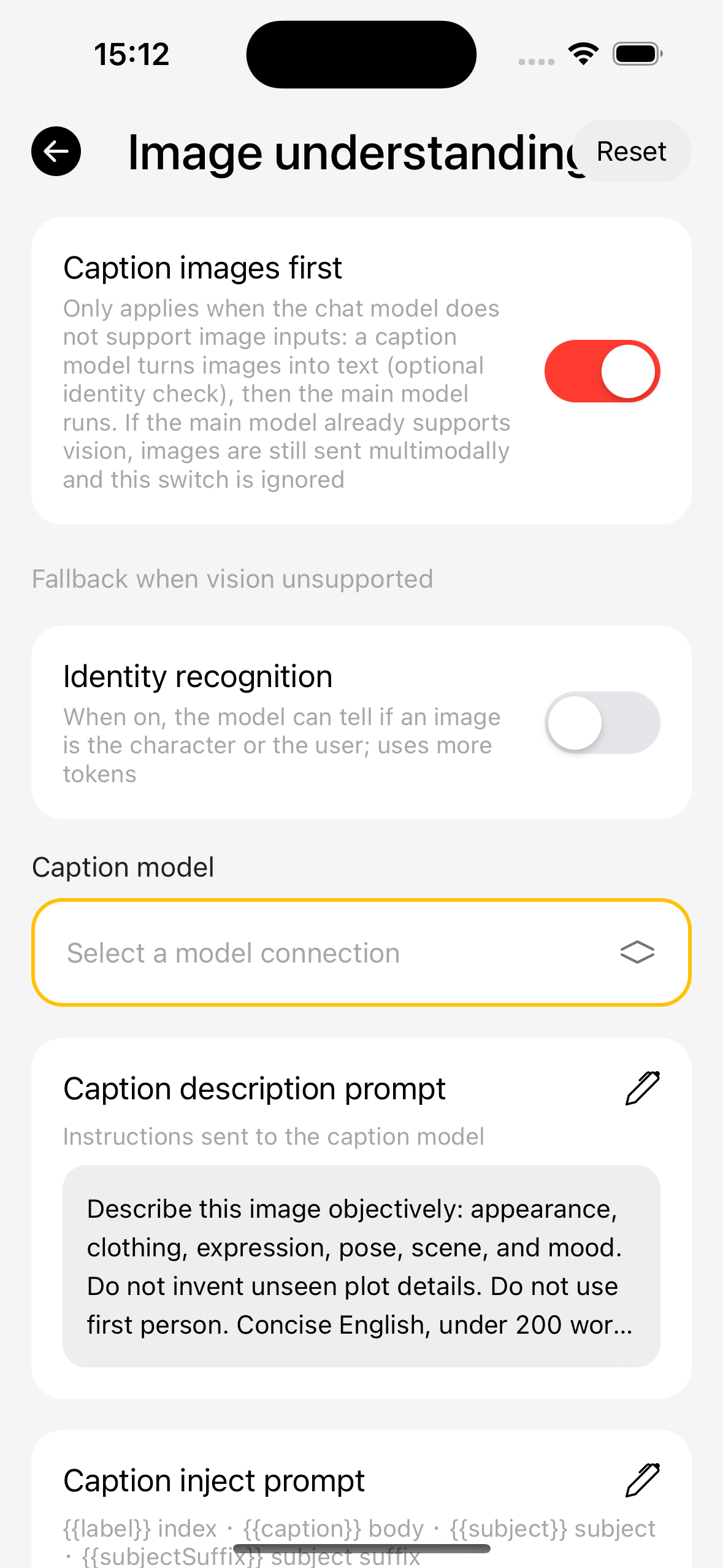
Task: Tap the battery status icon
Action: pos(638,54)
